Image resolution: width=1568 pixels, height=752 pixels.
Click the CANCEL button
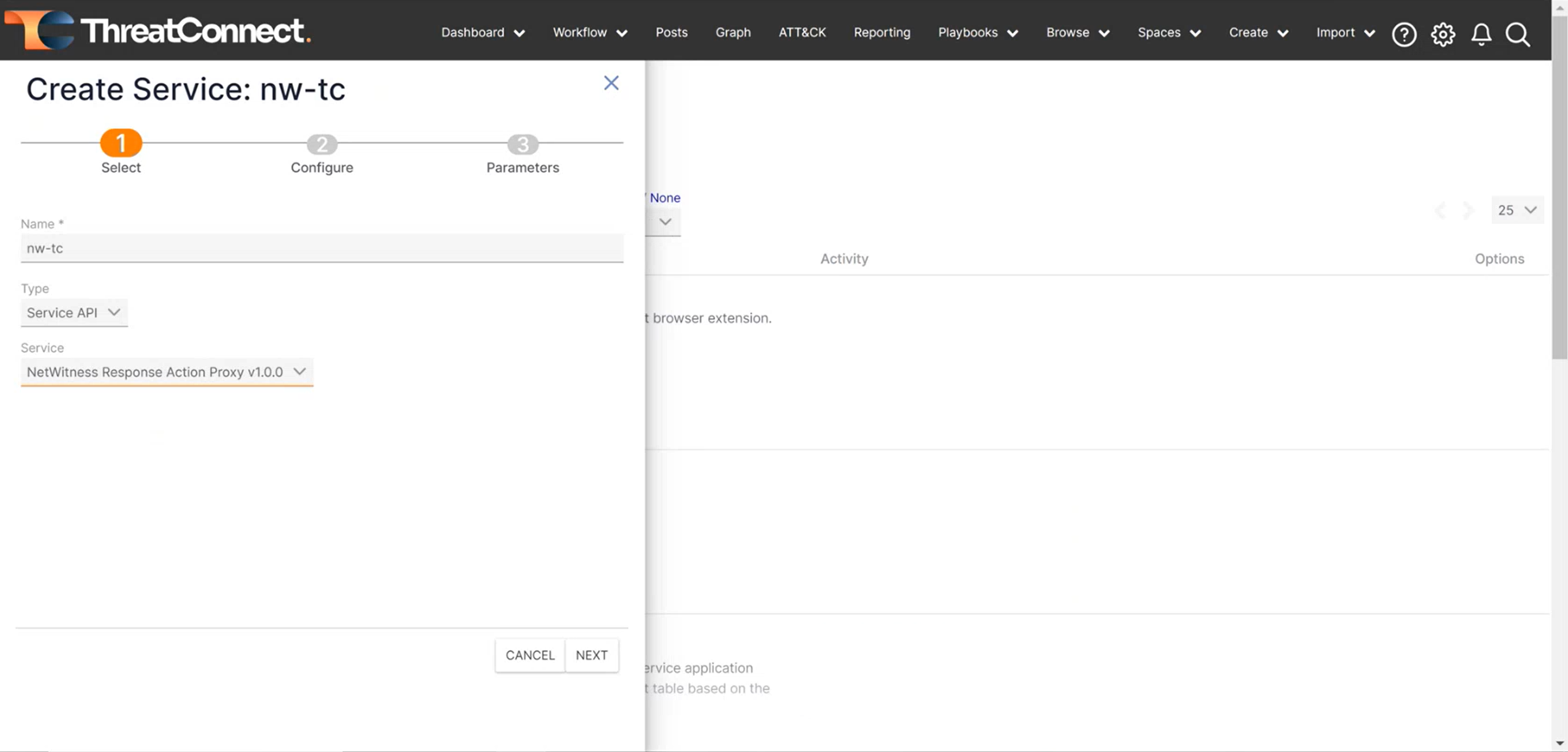click(530, 655)
